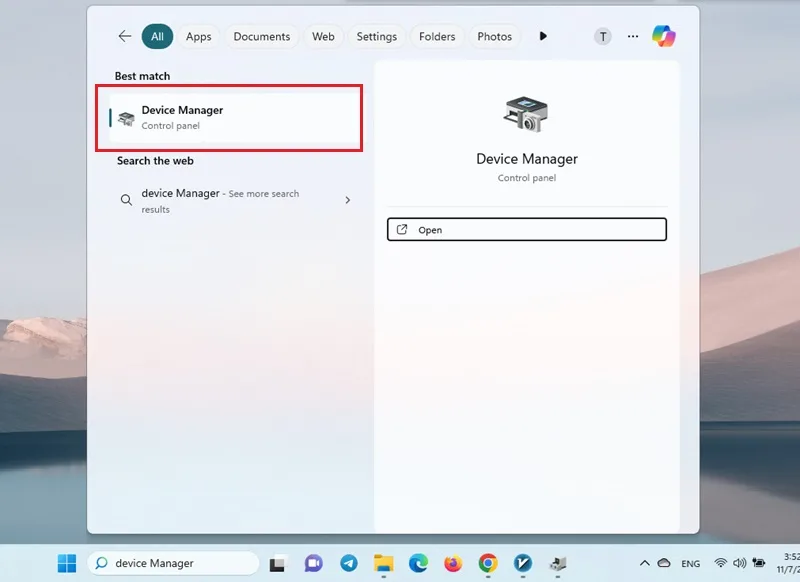Image resolution: width=800 pixels, height=582 pixels.
Task: Expand the web result chevron arrow
Action: 347,200
